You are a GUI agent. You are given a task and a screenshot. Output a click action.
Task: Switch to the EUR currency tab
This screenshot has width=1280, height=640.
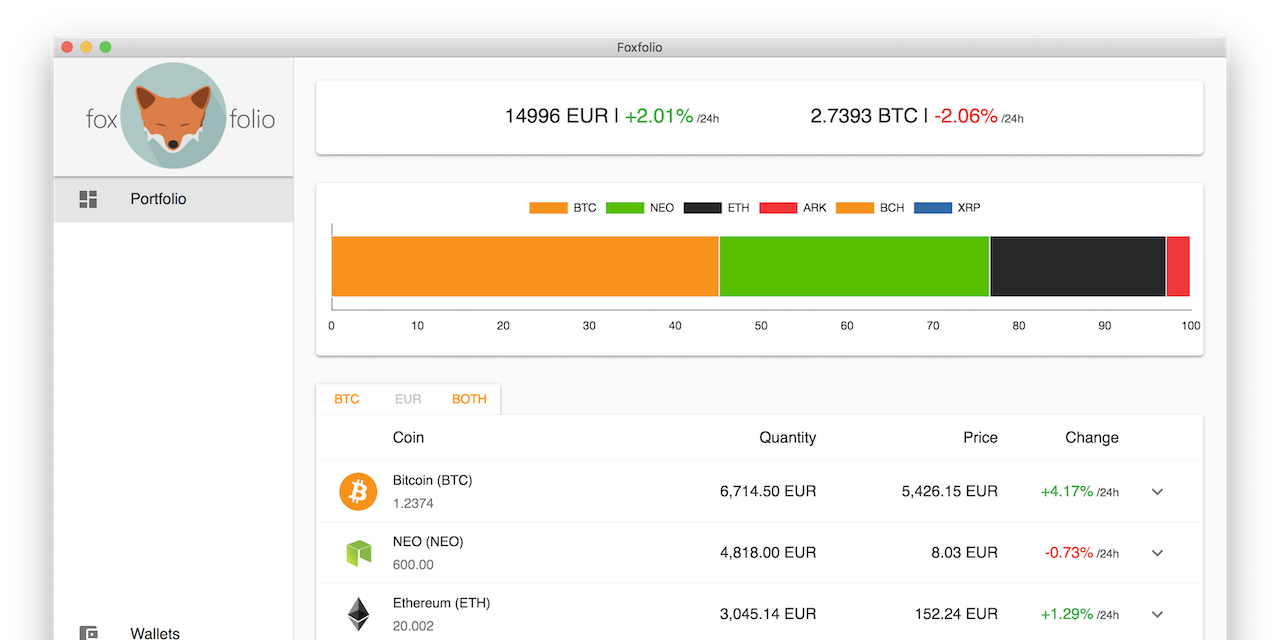[408, 399]
